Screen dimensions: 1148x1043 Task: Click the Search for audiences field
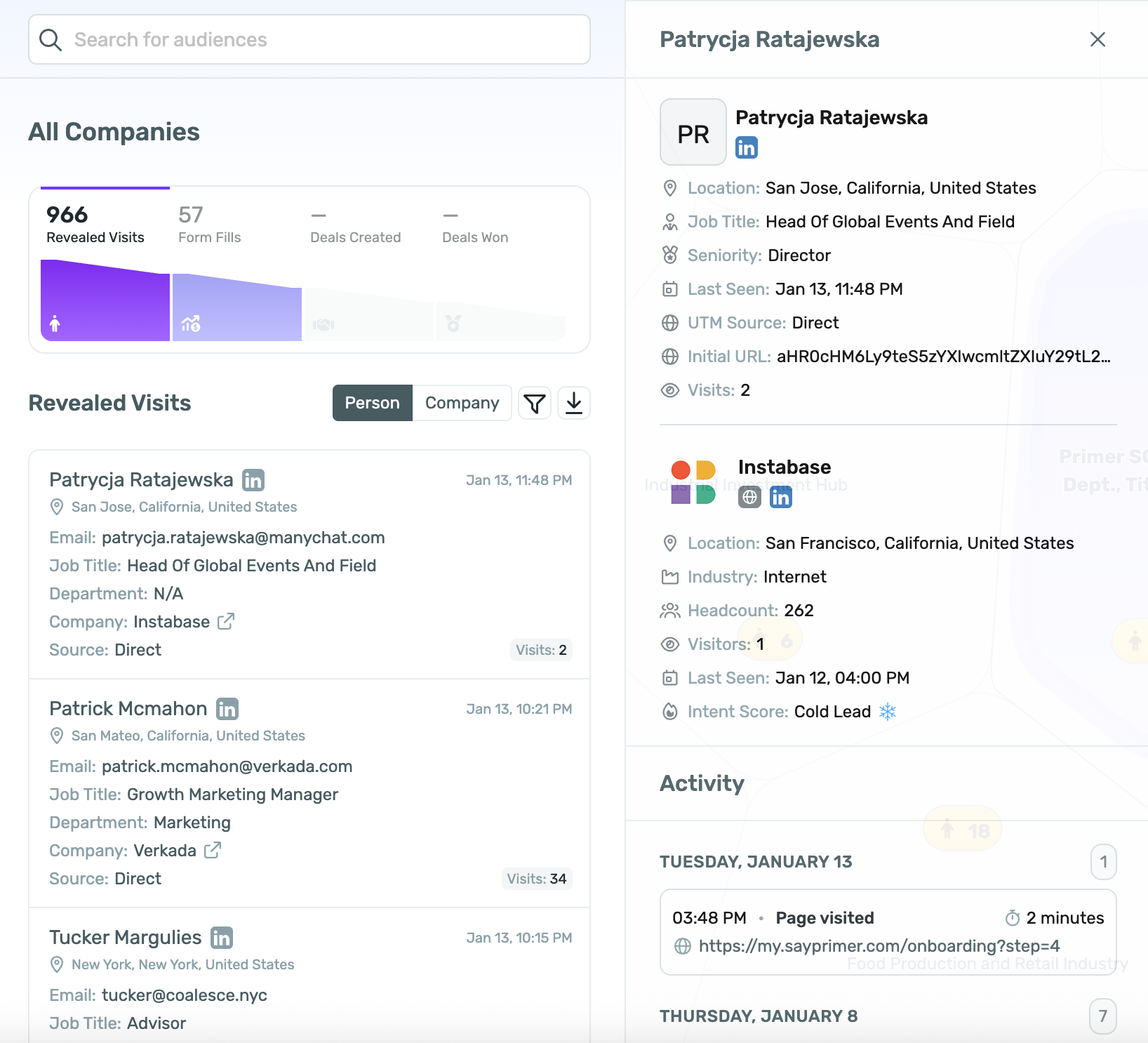pyautogui.click(x=309, y=39)
